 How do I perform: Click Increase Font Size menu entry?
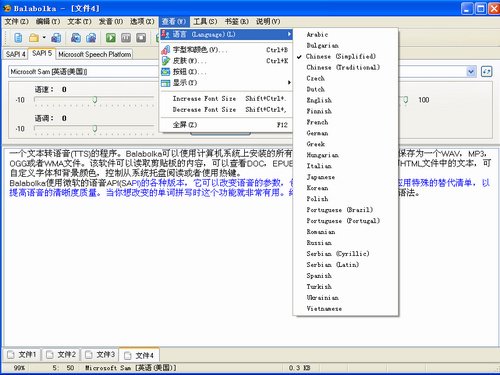226,99
